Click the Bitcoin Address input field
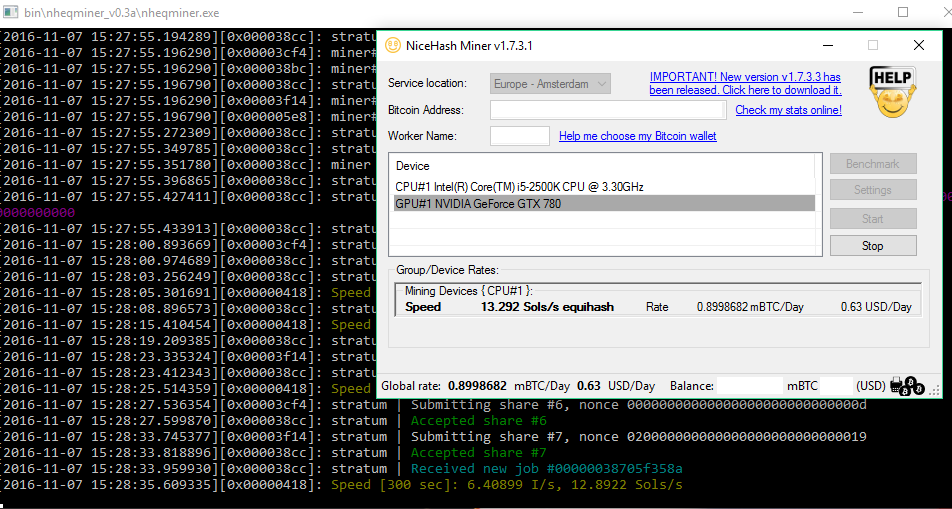 [608, 110]
